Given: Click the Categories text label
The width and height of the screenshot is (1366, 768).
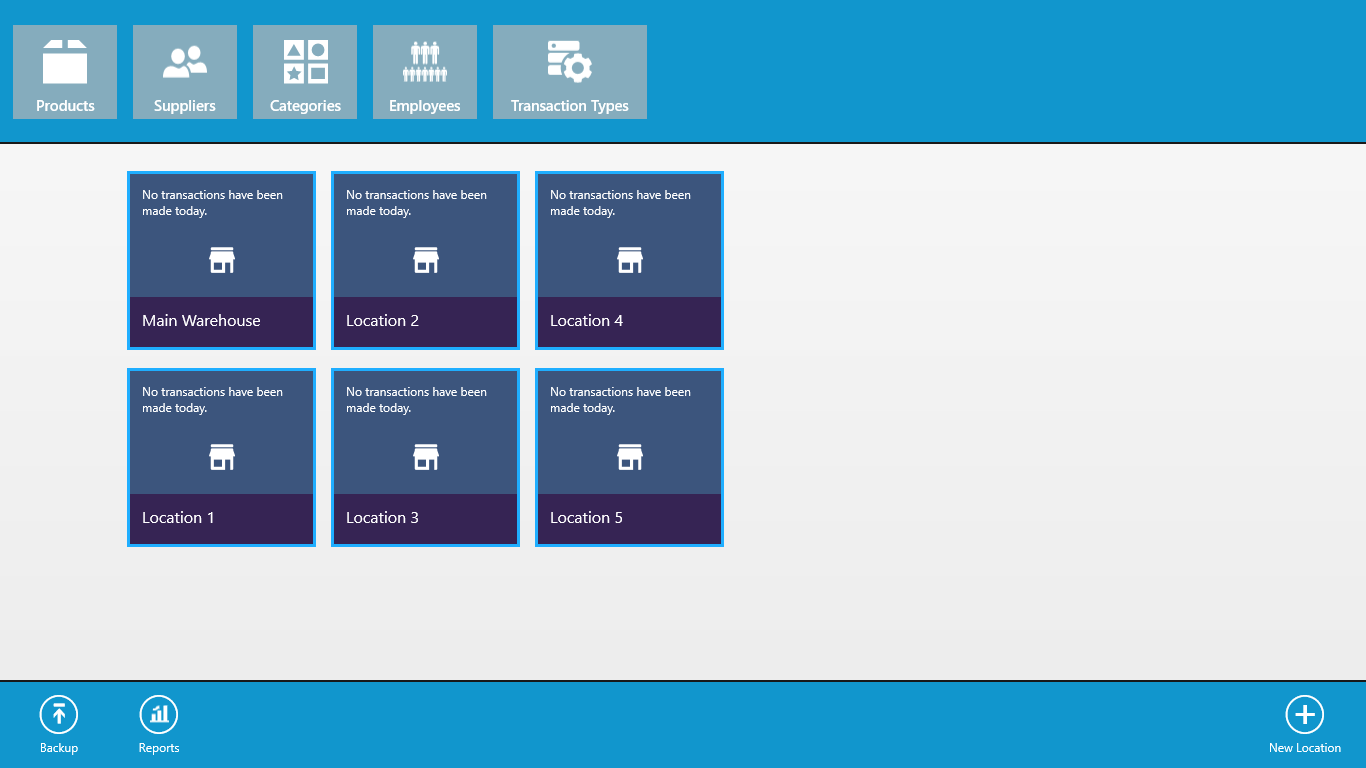Looking at the screenshot, I should point(305,106).
